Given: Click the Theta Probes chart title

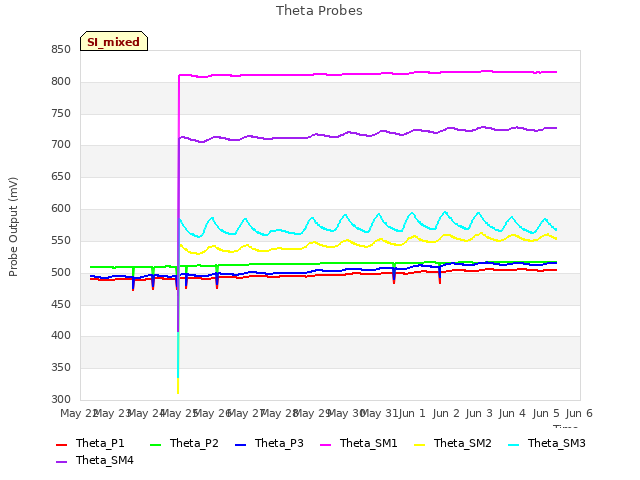Looking at the screenshot, I should pos(319,11).
